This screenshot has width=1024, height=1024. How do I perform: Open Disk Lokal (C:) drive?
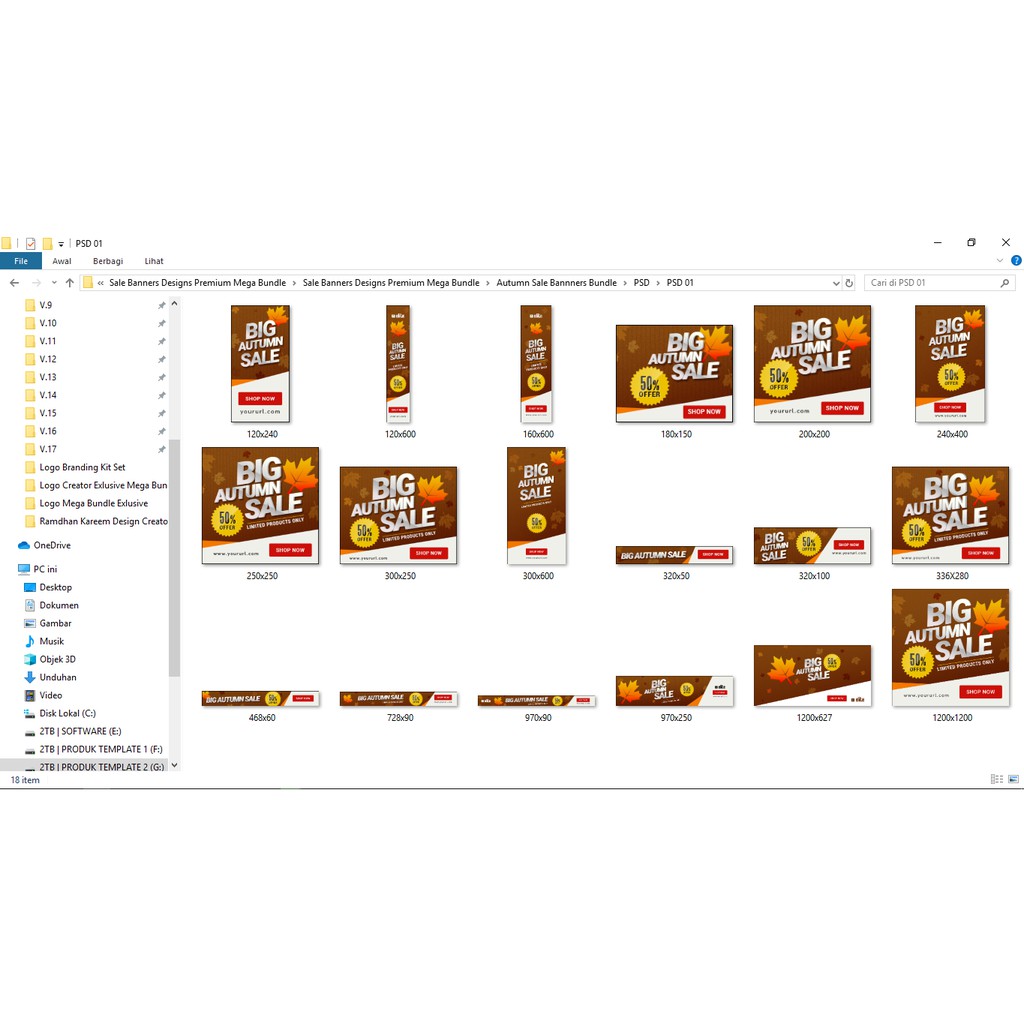(67, 714)
